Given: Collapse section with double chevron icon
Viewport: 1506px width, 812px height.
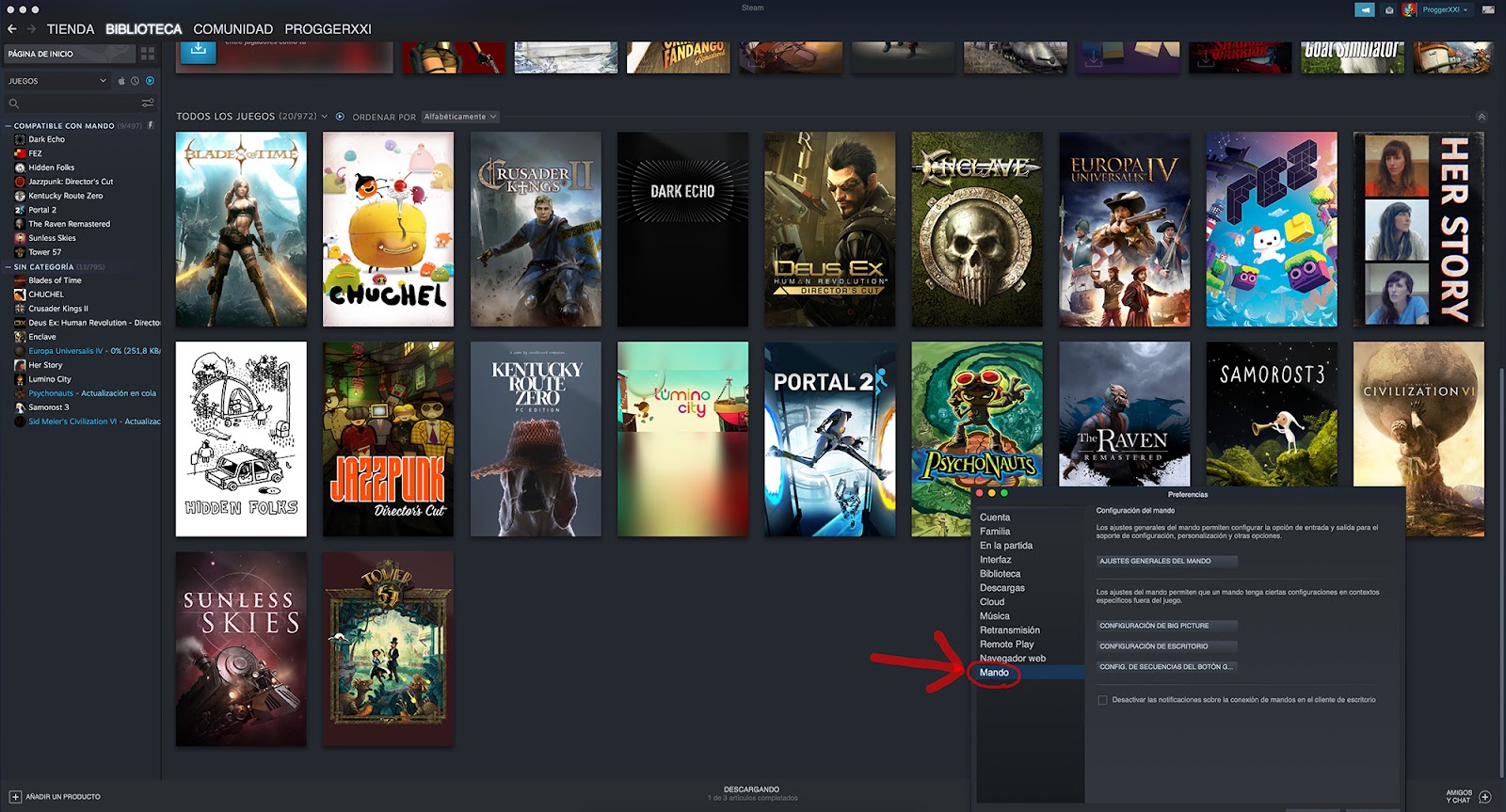Looking at the screenshot, I should click(x=1482, y=117).
